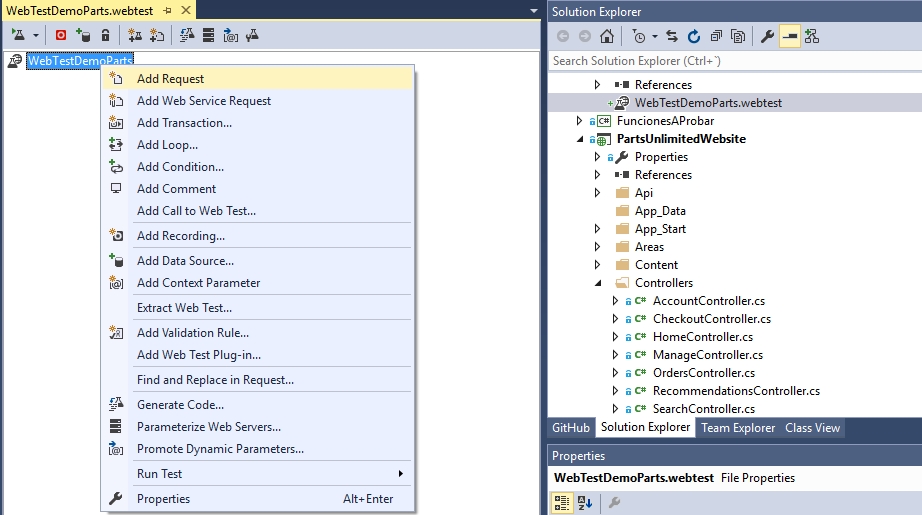Choose Add Web Test Plug-in... entry
Image resolution: width=922 pixels, height=515 pixels.
click(x=258, y=355)
